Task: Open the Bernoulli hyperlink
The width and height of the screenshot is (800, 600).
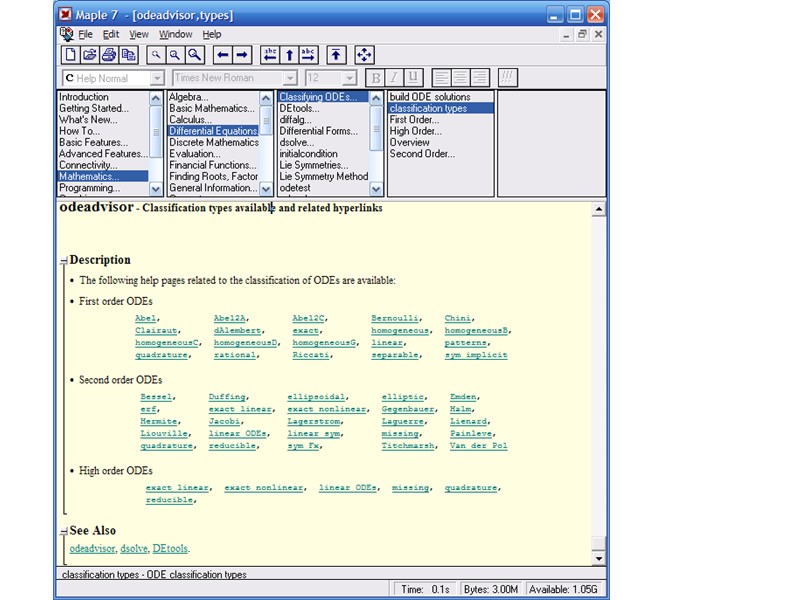Action: point(395,318)
